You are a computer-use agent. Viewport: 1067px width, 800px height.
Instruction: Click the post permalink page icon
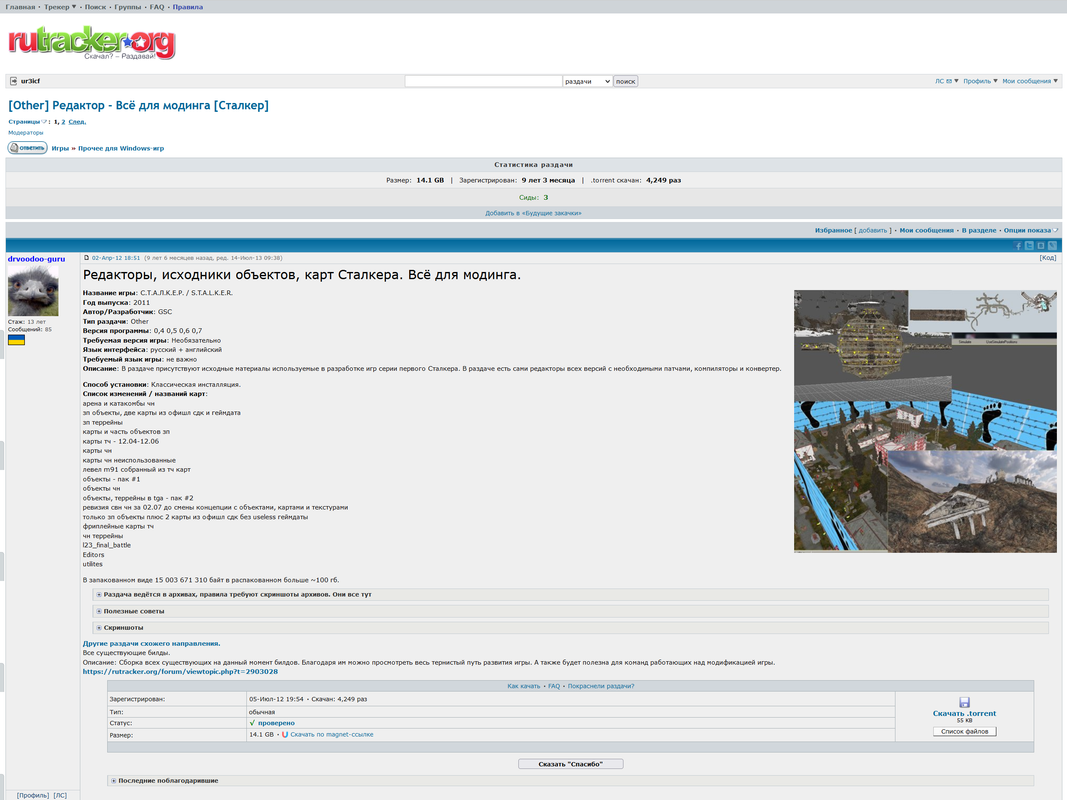click(86, 258)
